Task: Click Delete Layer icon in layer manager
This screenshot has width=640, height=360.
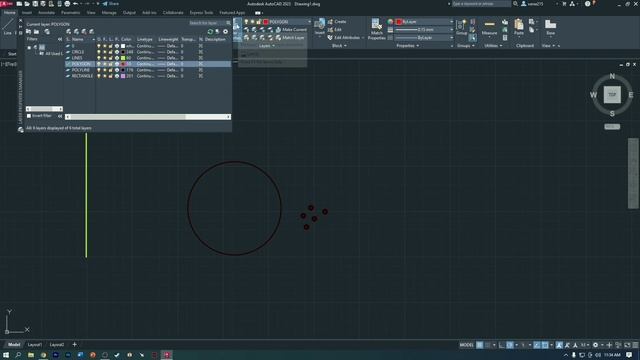Action: pyautogui.click(x=84, y=31)
